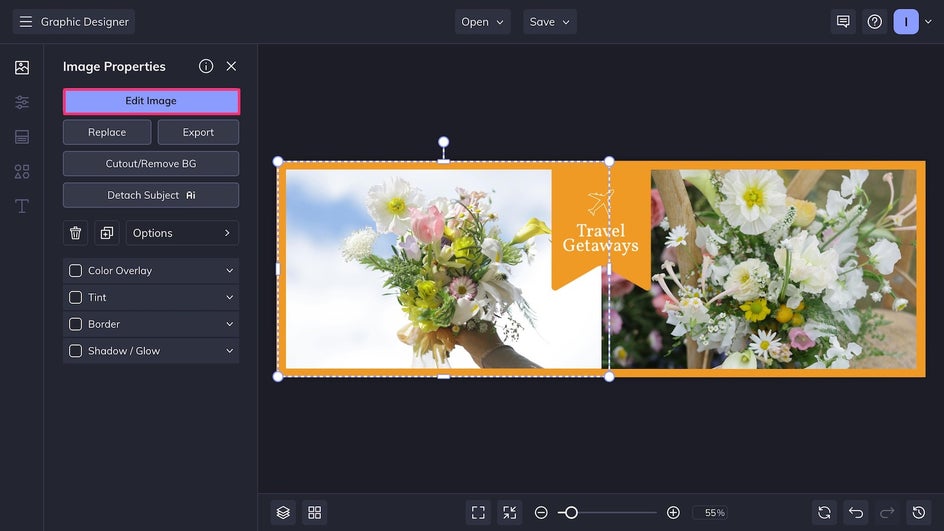Enable the Tint checkbox
Screen dimensions: 944x531
click(75, 297)
